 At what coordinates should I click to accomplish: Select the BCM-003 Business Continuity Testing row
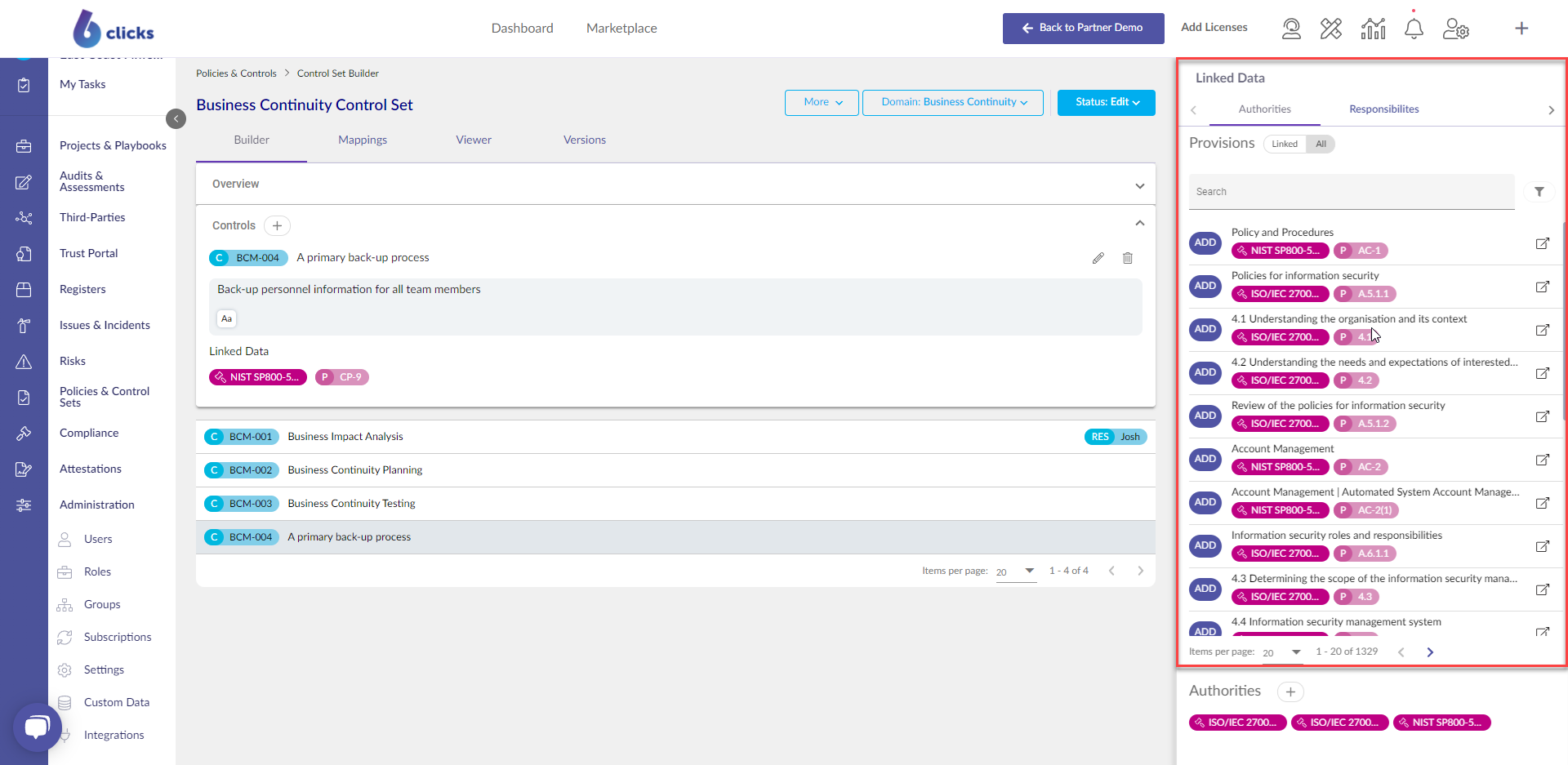click(x=675, y=504)
